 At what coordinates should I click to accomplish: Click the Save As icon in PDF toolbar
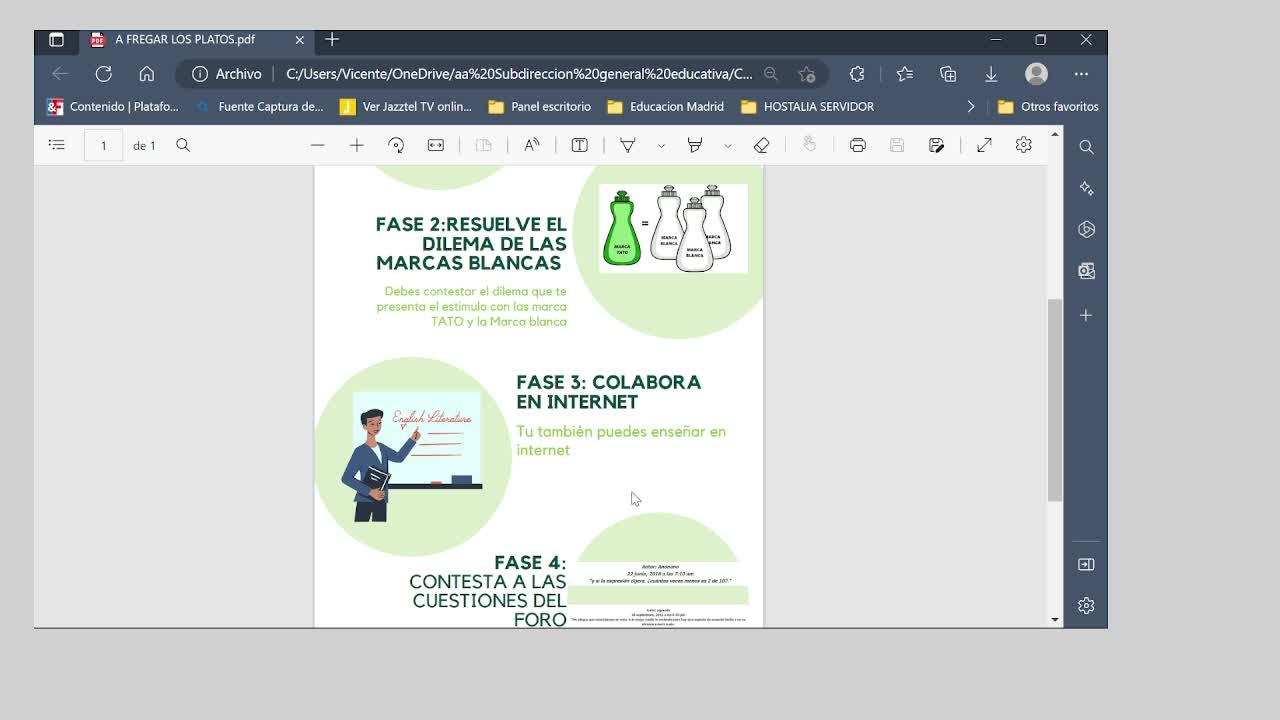click(936, 145)
